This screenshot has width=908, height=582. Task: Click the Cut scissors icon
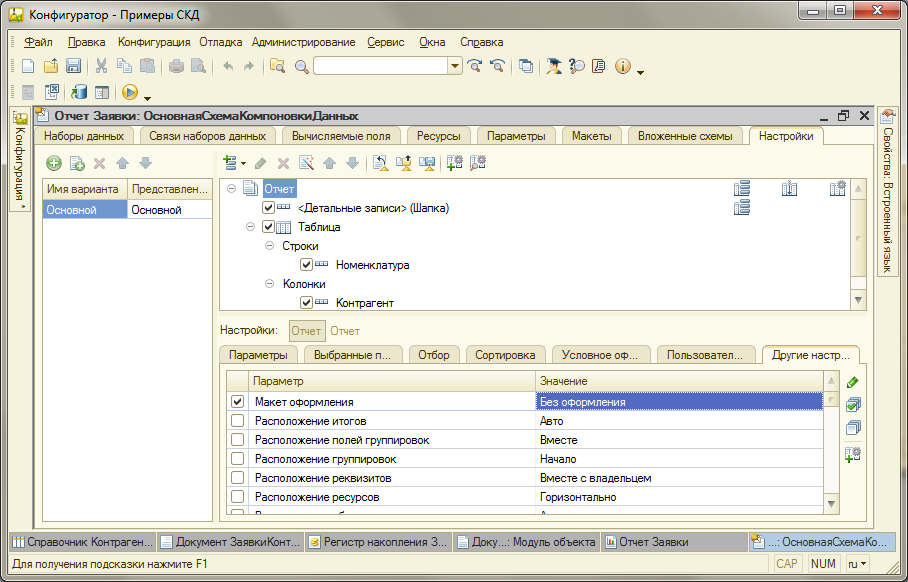pos(101,66)
